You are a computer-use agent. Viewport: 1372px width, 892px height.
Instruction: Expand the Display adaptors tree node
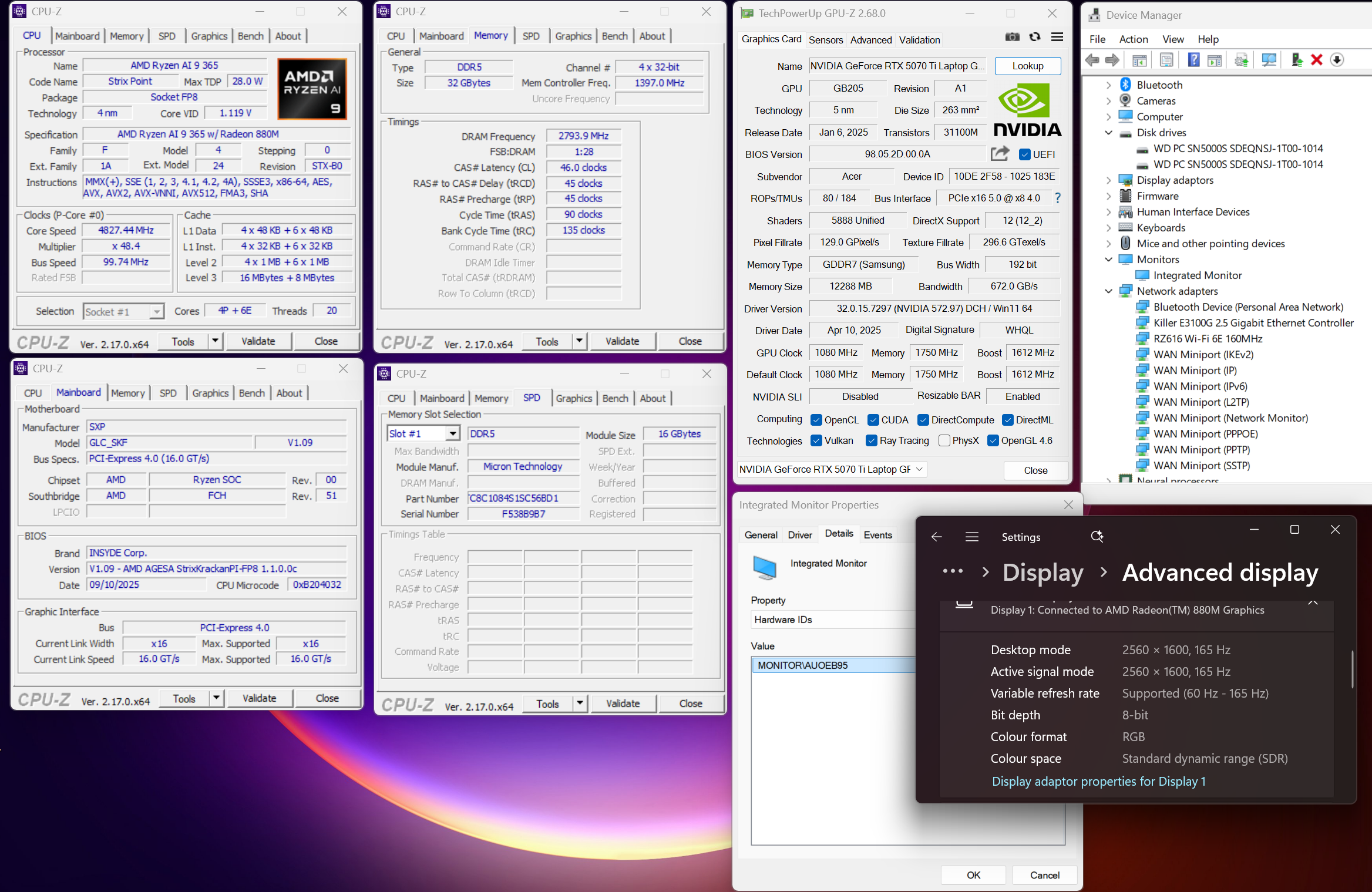(x=1108, y=180)
